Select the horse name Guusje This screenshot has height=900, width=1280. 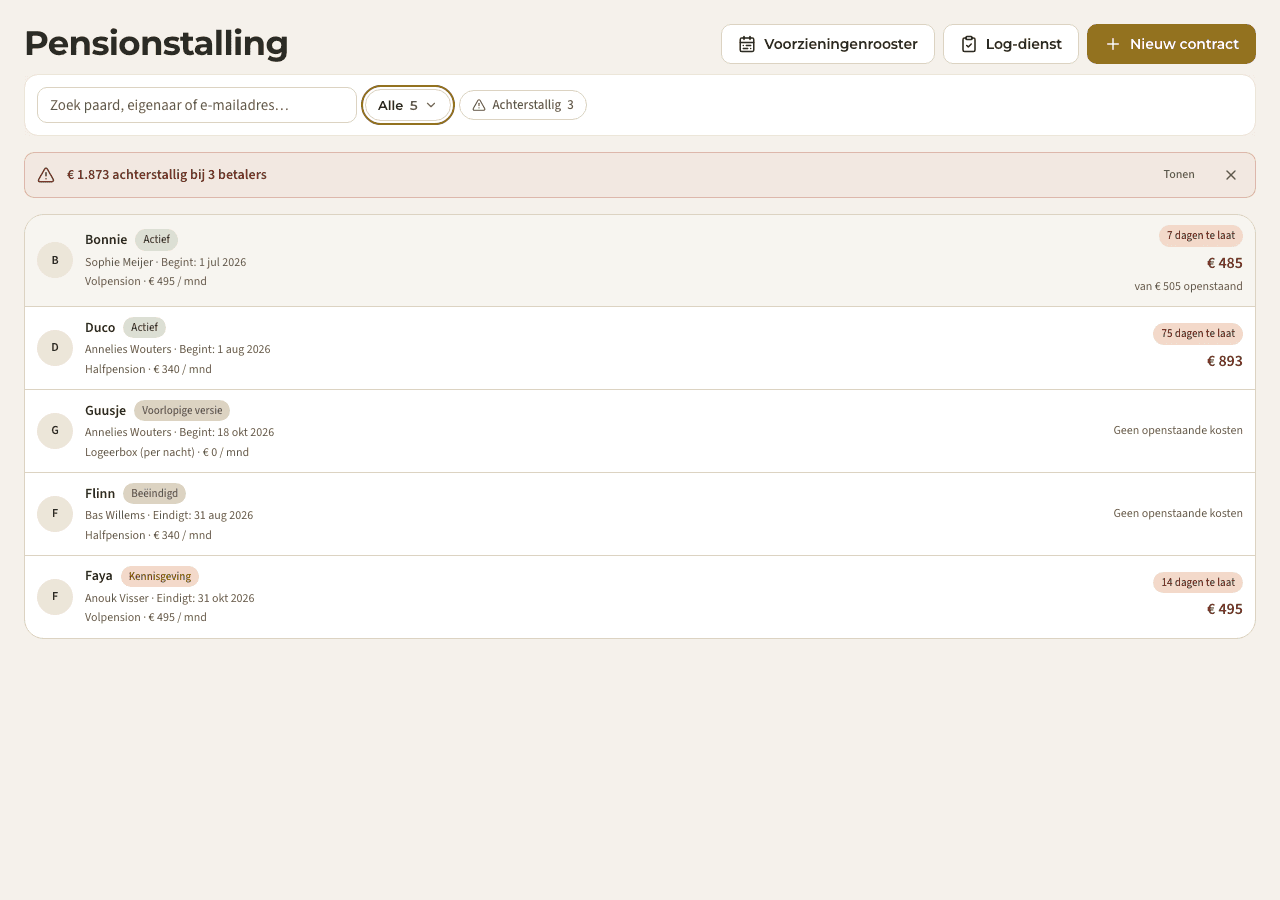[x=106, y=410]
